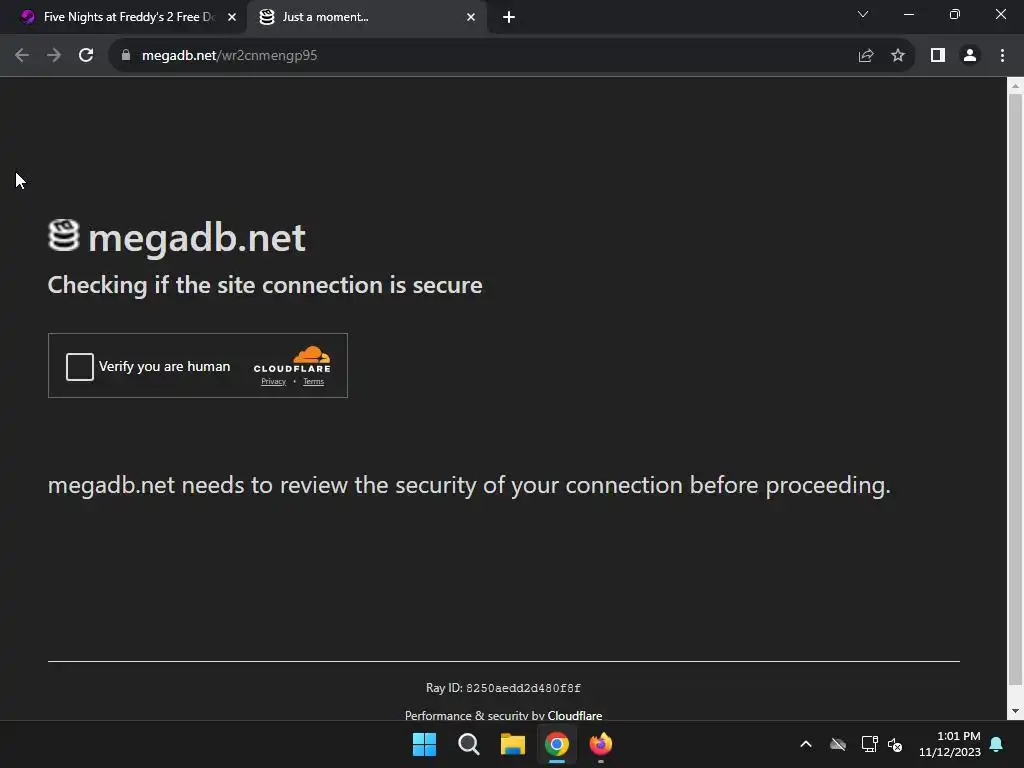Click "Checking if the site connection is secure" text
1024x768 pixels.
(x=265, y=285)
